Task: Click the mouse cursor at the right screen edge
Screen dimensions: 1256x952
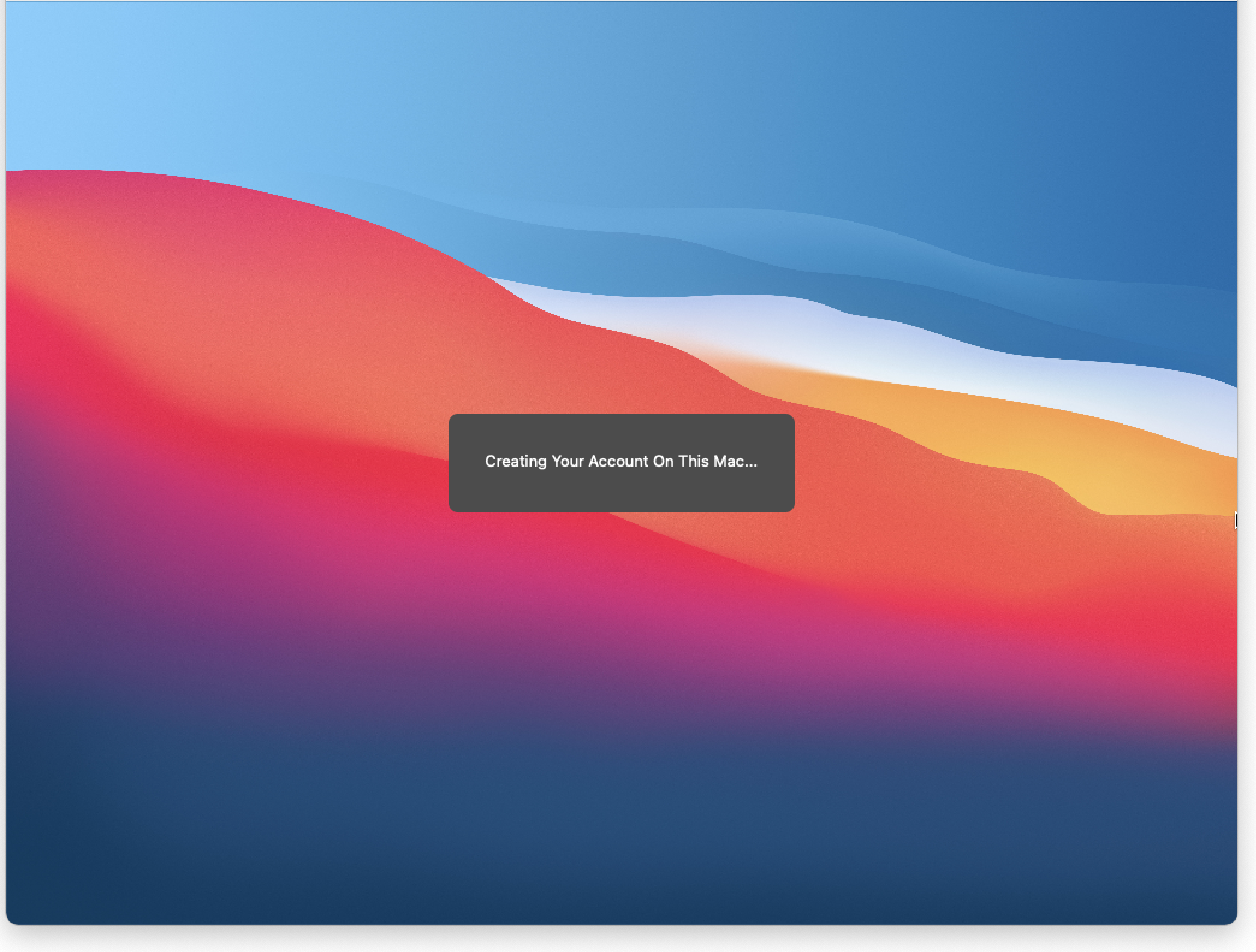Action: [1235, 520]
